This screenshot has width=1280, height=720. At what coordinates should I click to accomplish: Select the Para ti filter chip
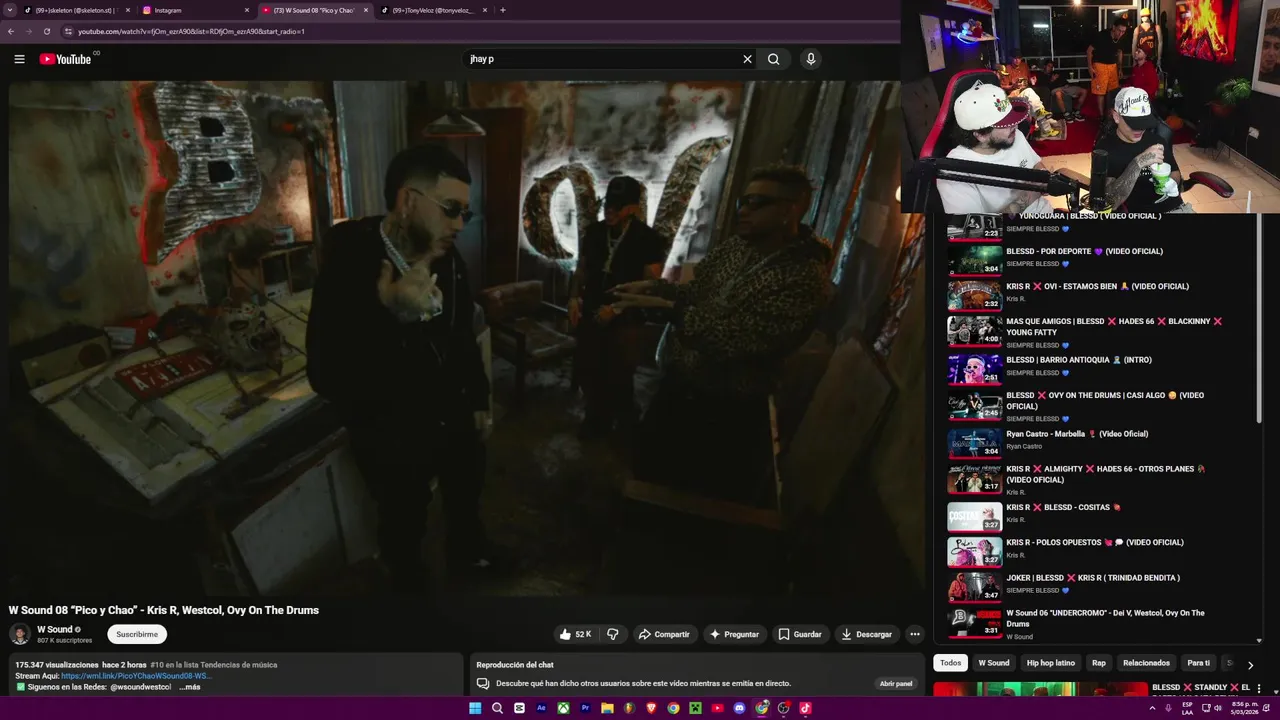click(x=1198, y=663)
